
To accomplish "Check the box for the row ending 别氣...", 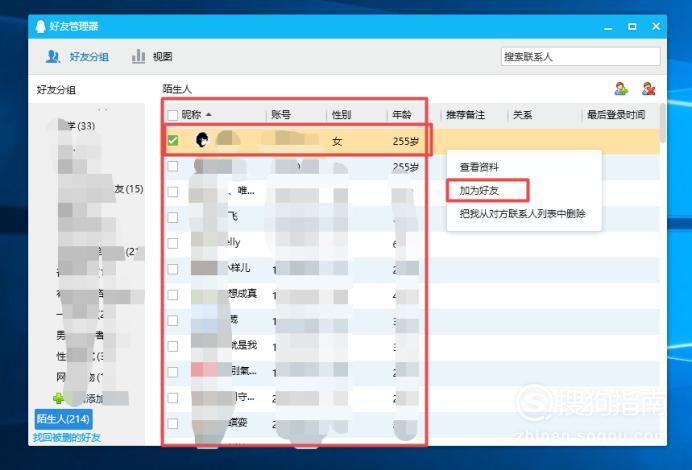I will [173, 372].
